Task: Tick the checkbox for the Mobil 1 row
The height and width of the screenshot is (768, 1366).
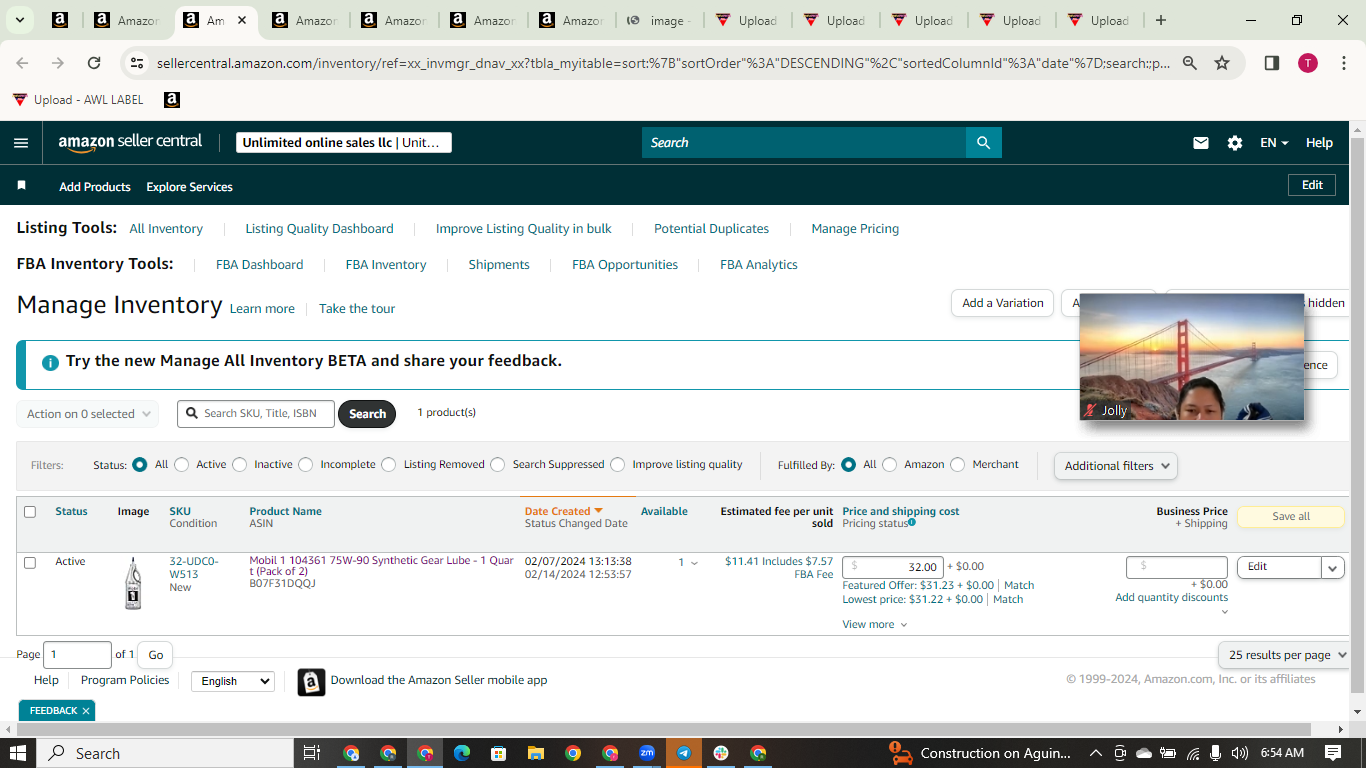Action: (x=30, y=563)
